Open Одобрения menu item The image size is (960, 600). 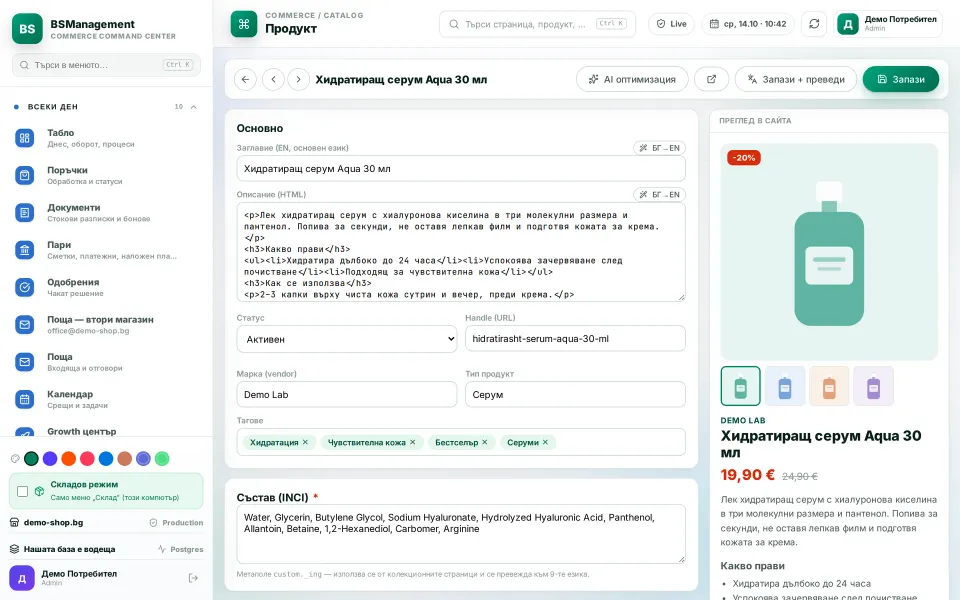[107, 287]
